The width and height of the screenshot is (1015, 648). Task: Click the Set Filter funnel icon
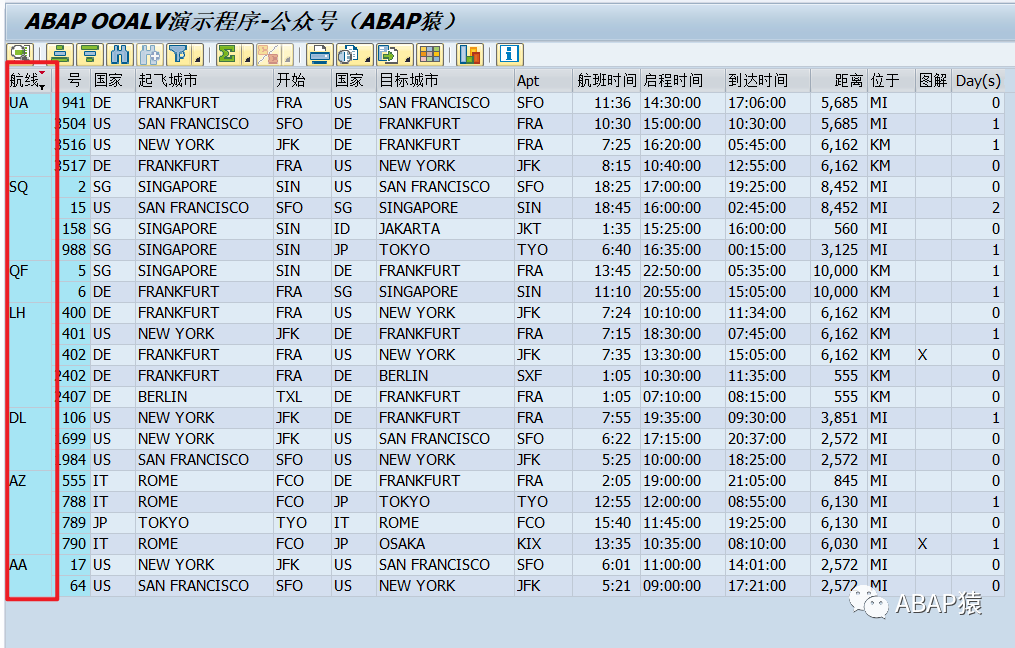pos(178,54)
